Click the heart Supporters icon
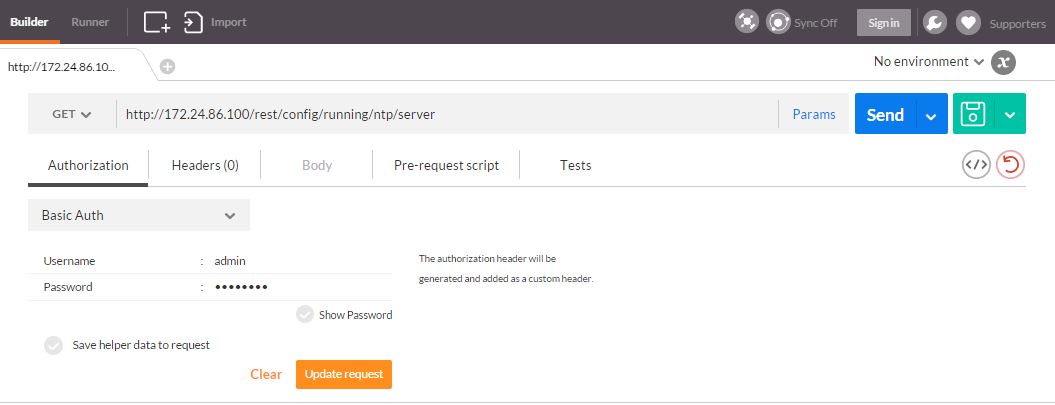This screenshot has height=405, width=1055. point(968,22)
